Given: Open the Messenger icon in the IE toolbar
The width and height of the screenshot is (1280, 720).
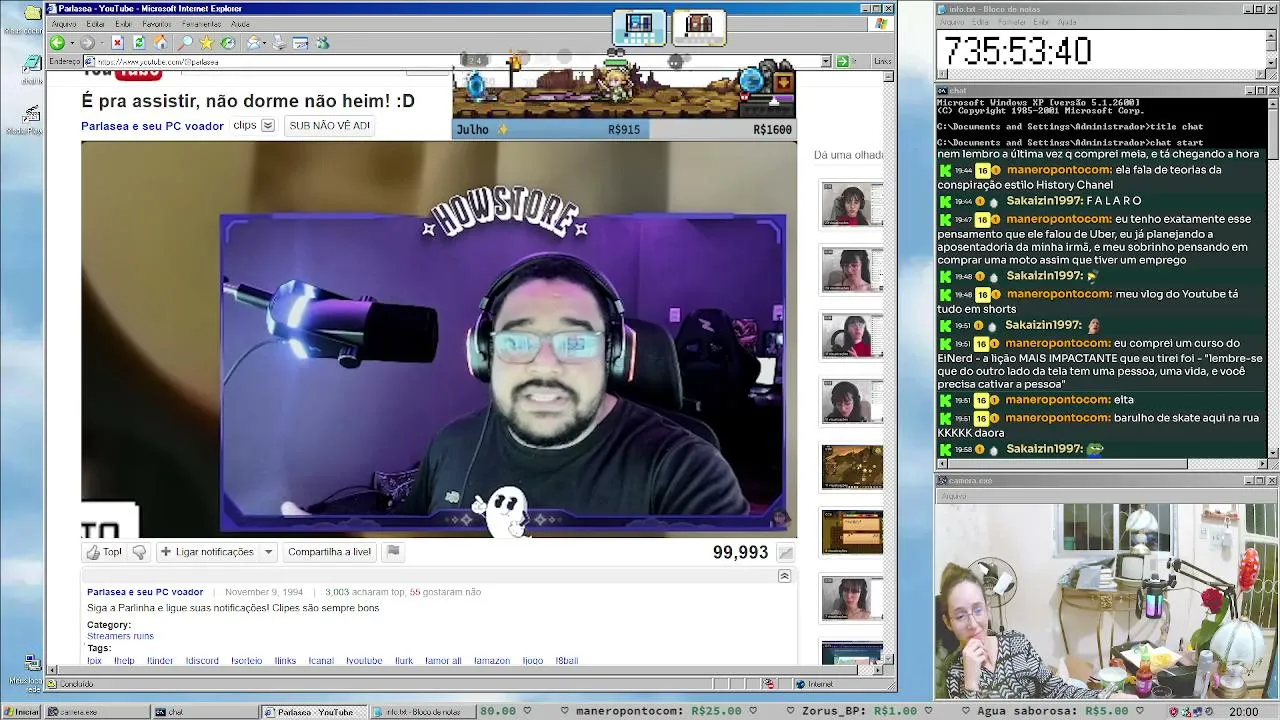Looking at the screenshot, I should tap(322, 43).
